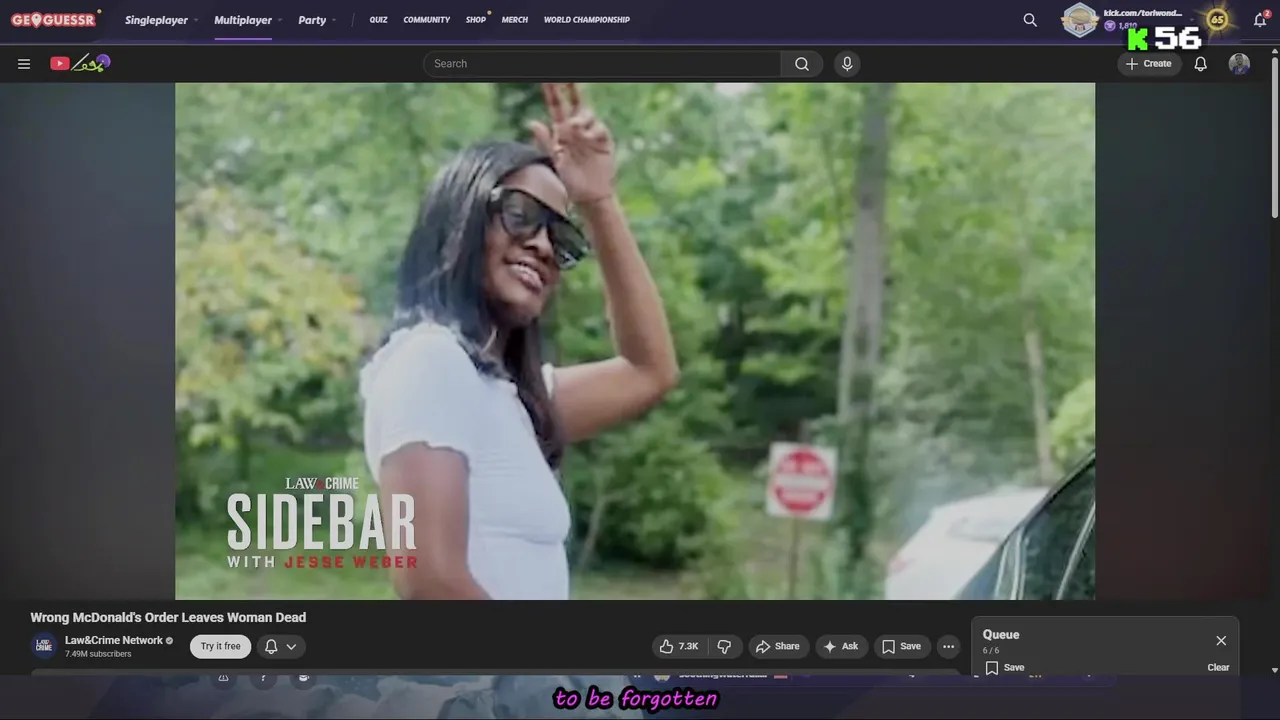
Task: Save video to playlist
Action: (x=901, y=646)
